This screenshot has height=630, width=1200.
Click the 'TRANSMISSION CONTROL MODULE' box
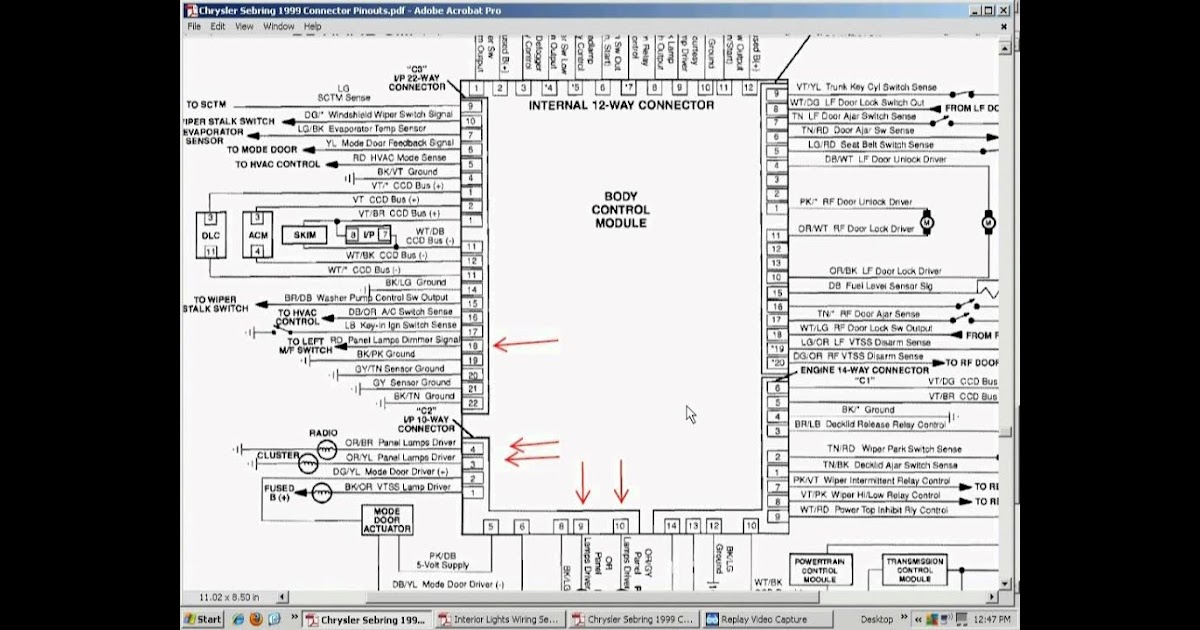pyautogui.click(x=914, y=572)
